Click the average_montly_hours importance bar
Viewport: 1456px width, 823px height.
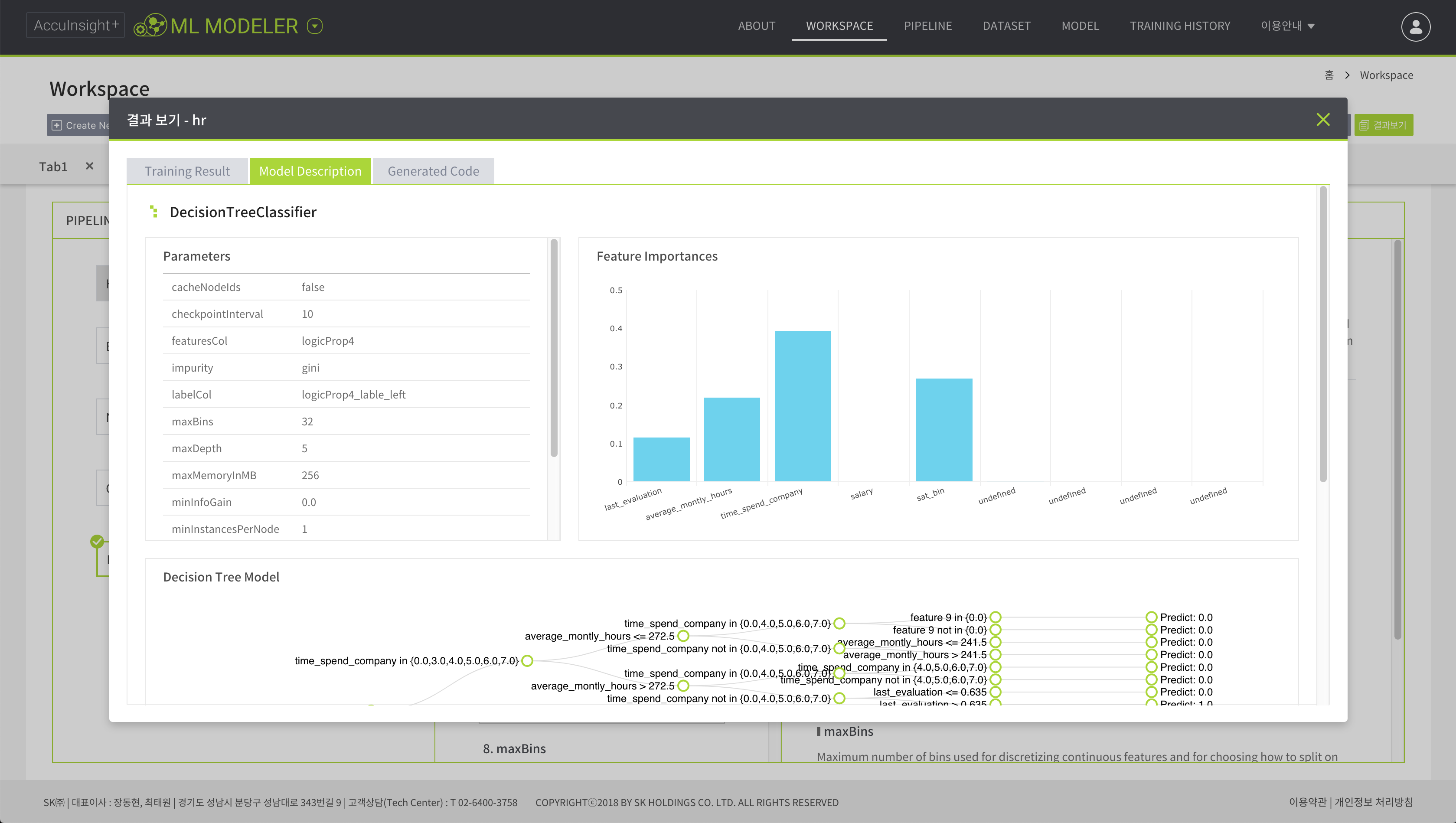point(731,439)
